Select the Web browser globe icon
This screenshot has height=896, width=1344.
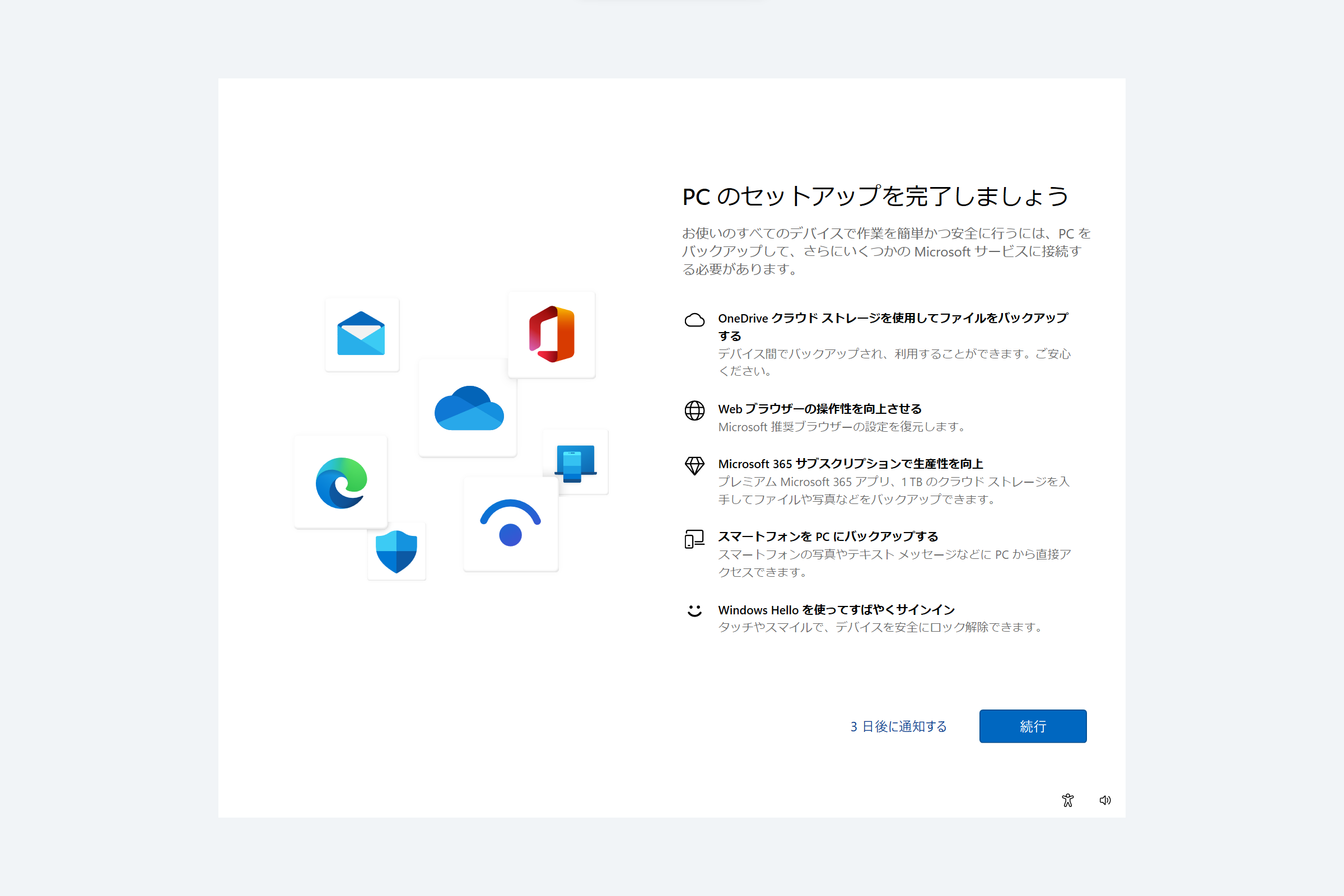point(695,411)
